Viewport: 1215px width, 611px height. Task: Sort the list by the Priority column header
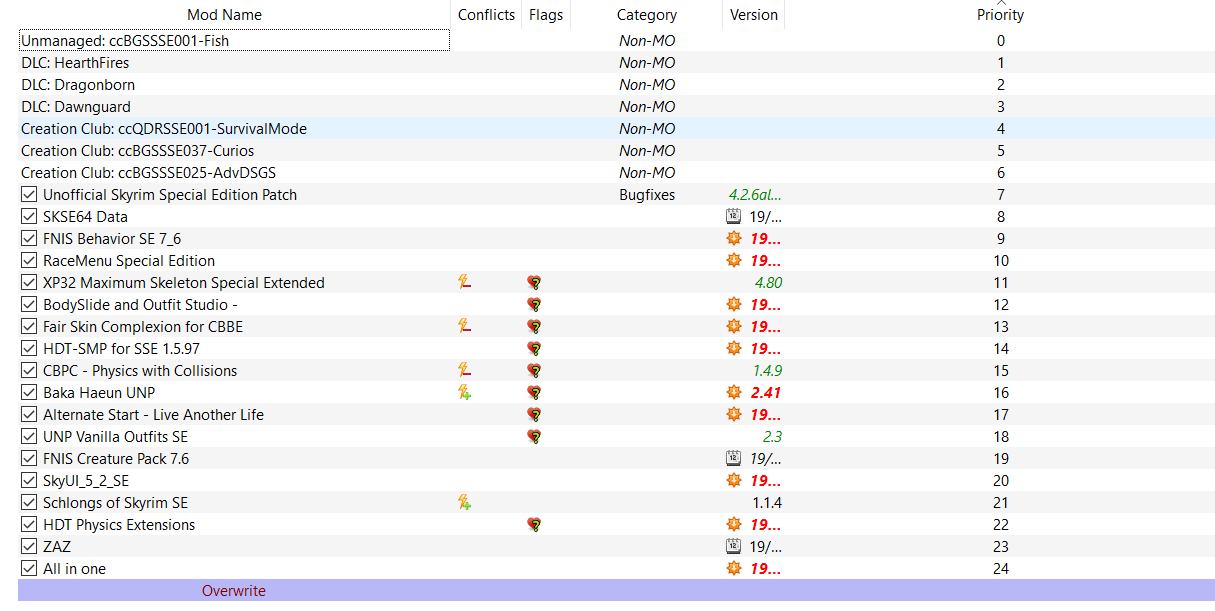tap(1000, 15)
